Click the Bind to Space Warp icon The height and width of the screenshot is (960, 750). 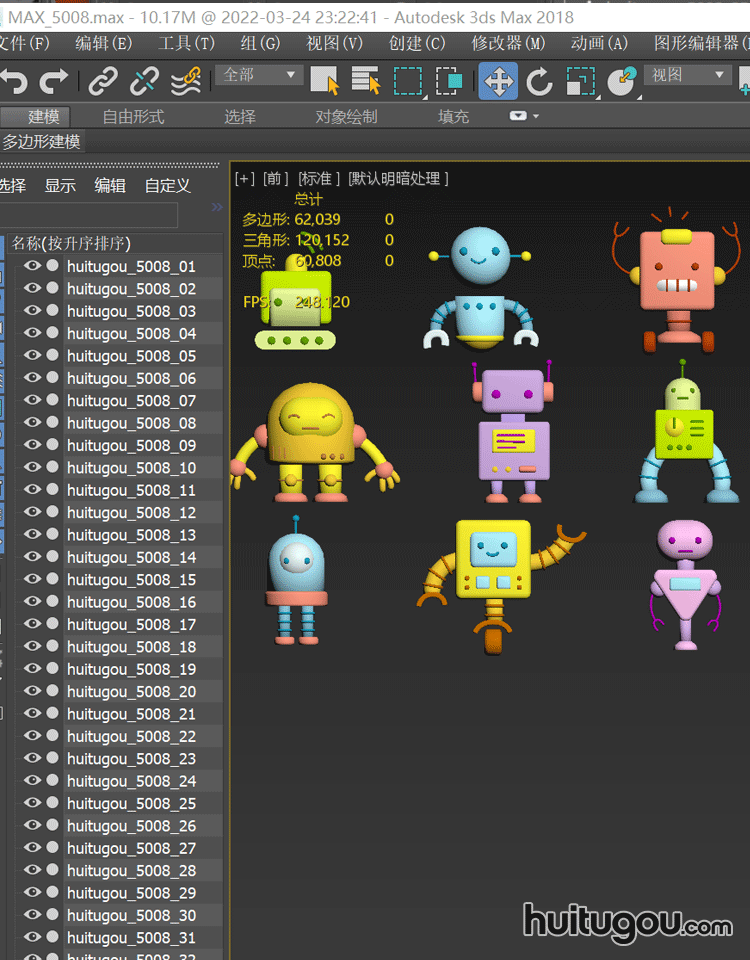click(x=186, y=81)
